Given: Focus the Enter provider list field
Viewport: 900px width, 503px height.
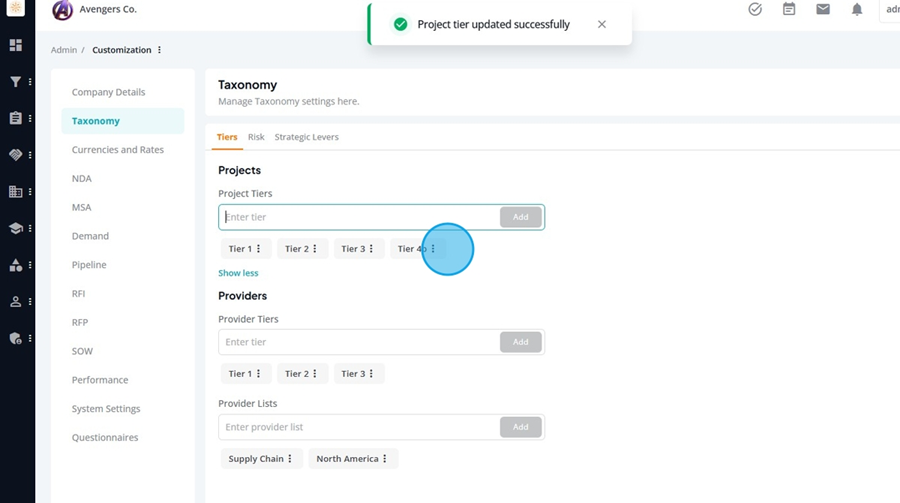Looking at the screenshot, I should [359, 427].
